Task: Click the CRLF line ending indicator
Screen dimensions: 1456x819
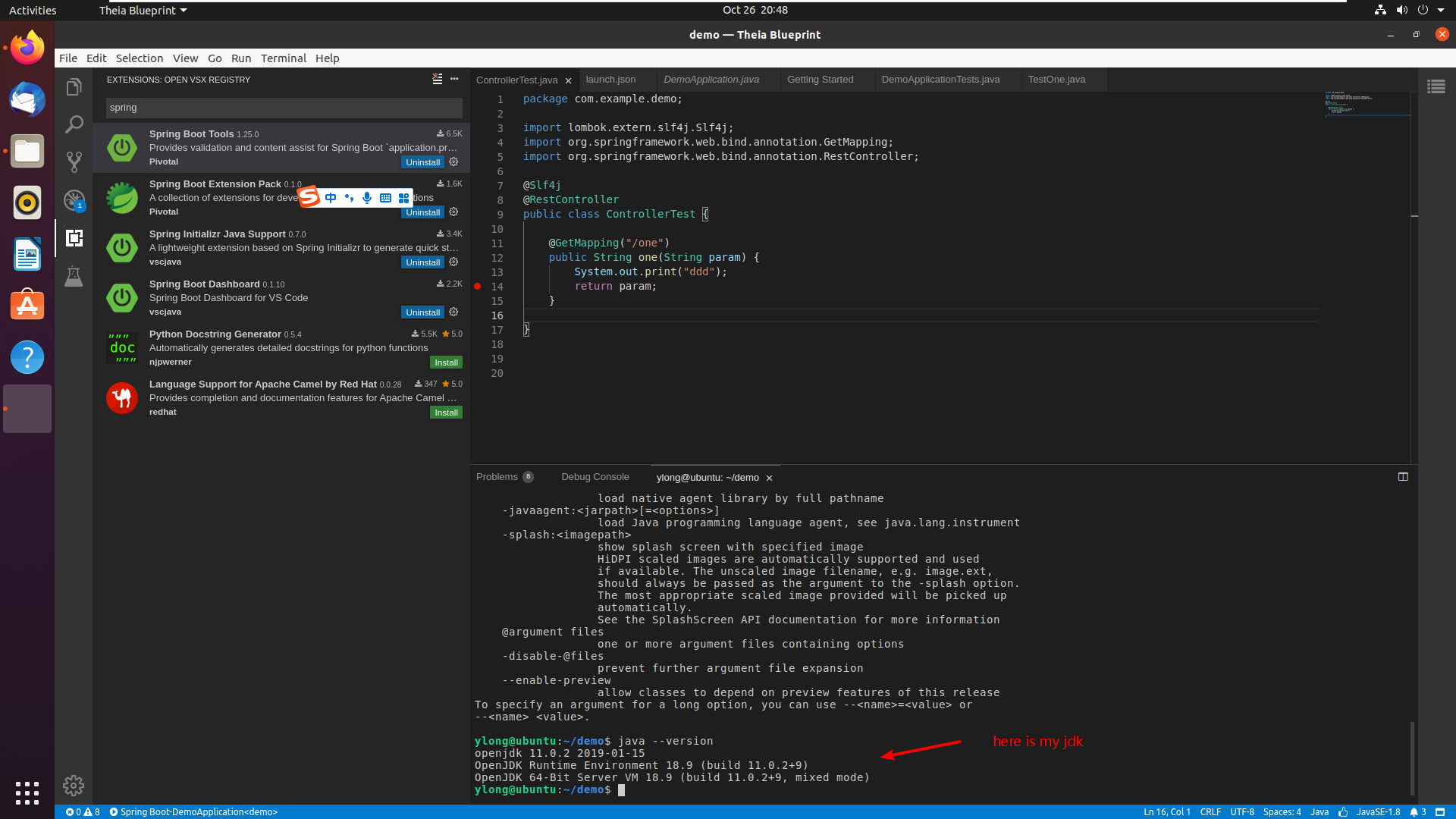Action: click(1210, 811)
